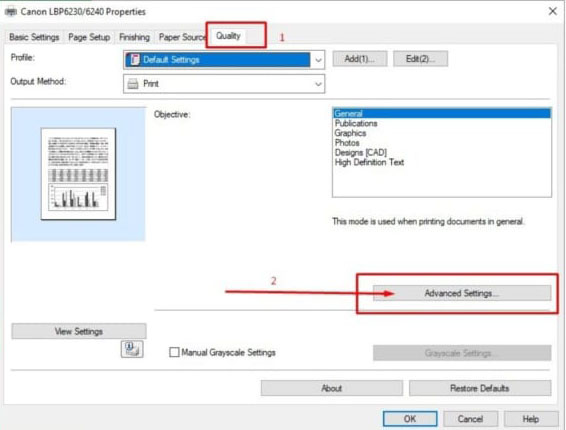Click the printer icon beside Print
Image resolution: width=566 pixels, height=430 pixels.
(133, 84)
